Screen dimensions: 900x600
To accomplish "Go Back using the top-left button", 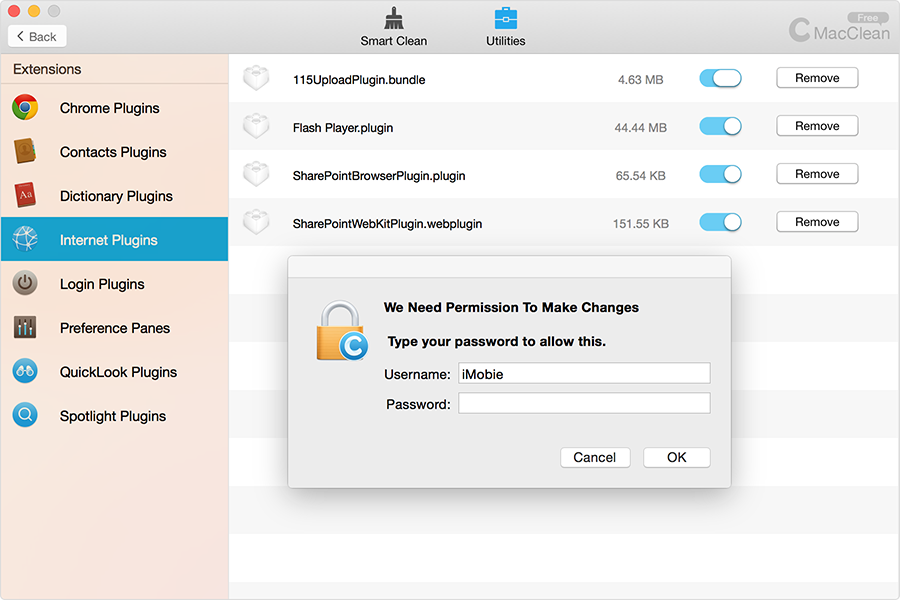I will coord(37,36).
